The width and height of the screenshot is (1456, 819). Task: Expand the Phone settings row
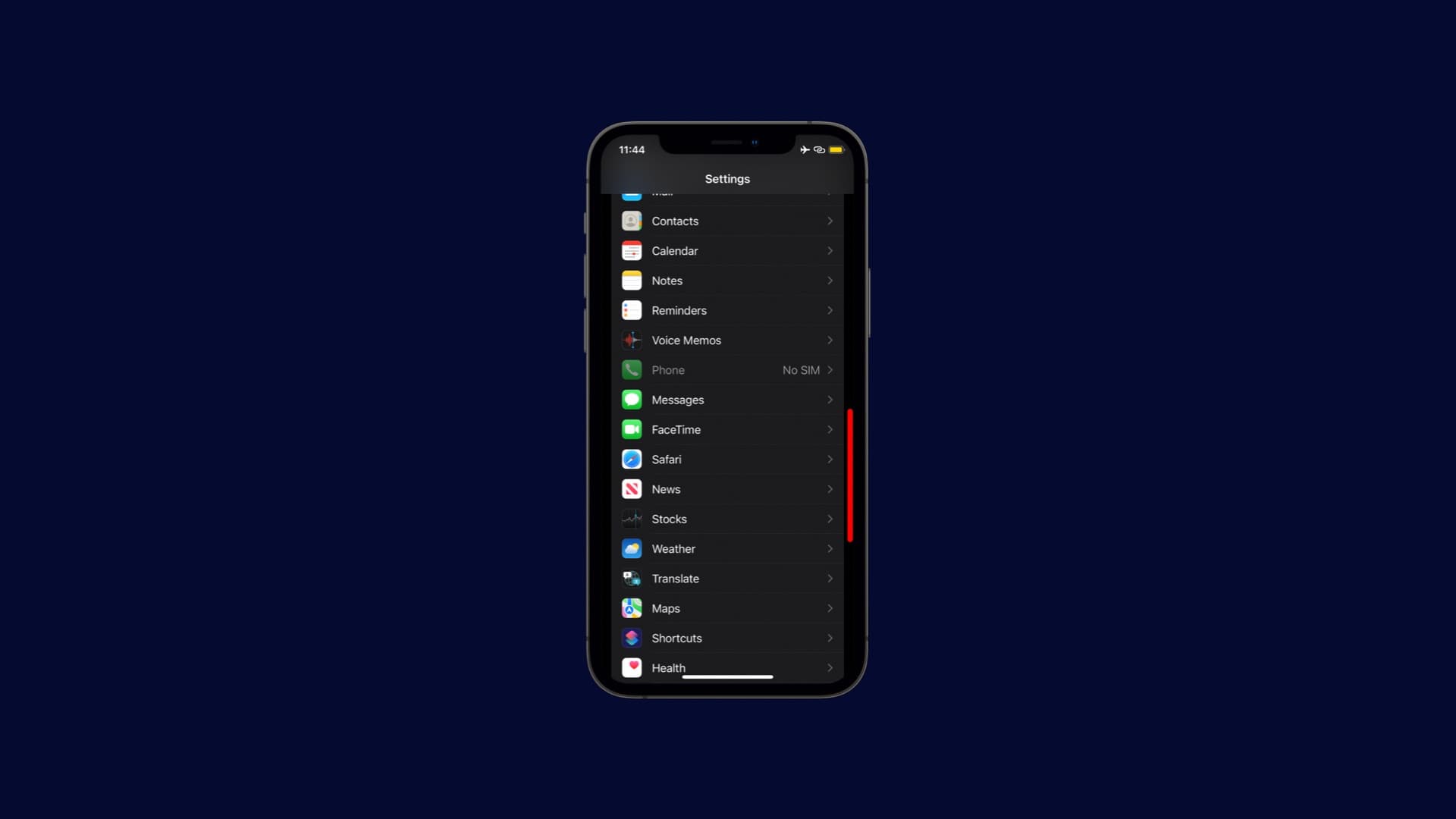727,370
